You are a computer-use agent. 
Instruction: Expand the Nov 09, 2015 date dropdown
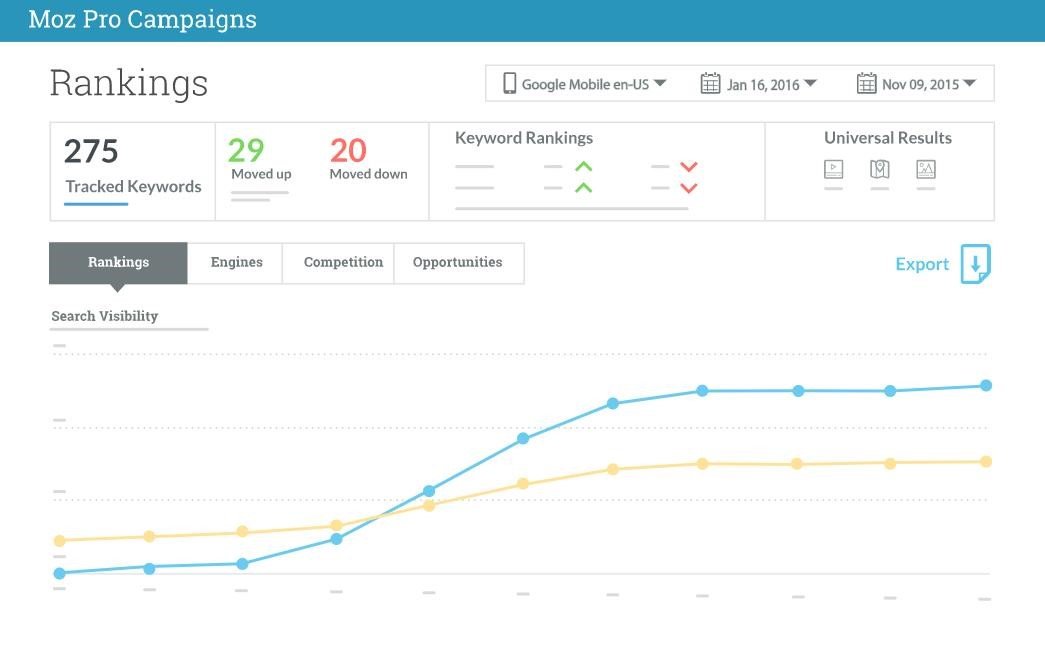tap(969, 84)
